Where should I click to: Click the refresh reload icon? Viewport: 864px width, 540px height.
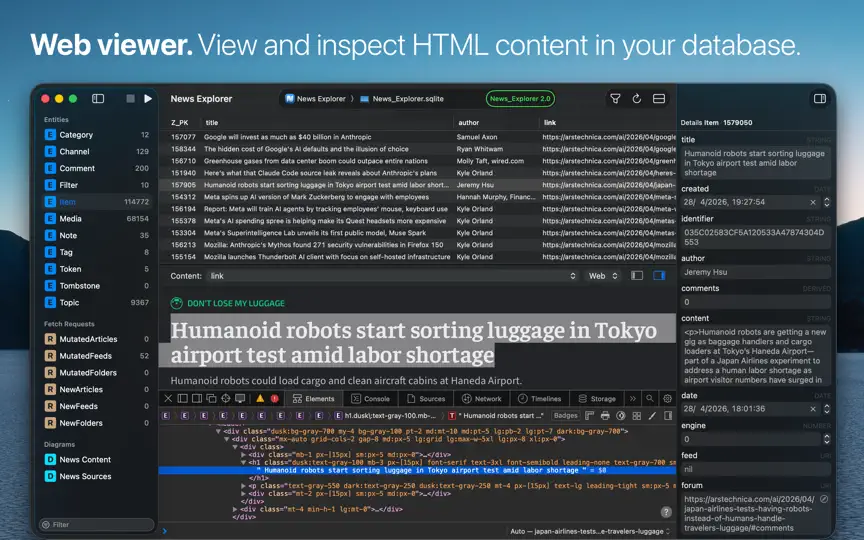pos(636,99)
